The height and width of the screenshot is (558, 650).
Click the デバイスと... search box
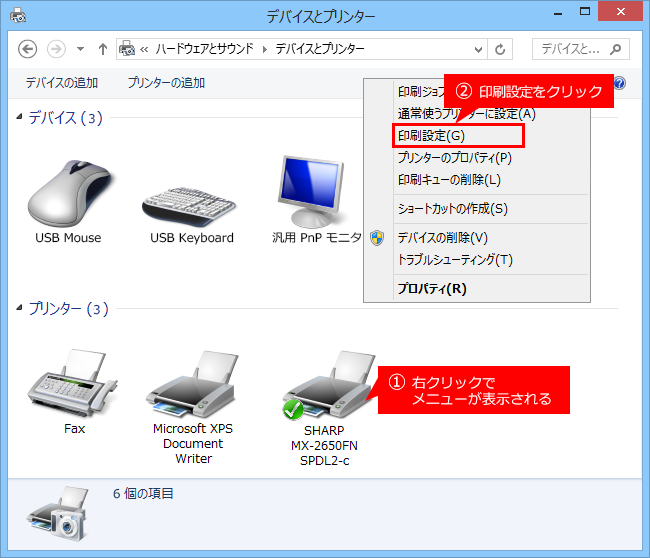(581, 49)
